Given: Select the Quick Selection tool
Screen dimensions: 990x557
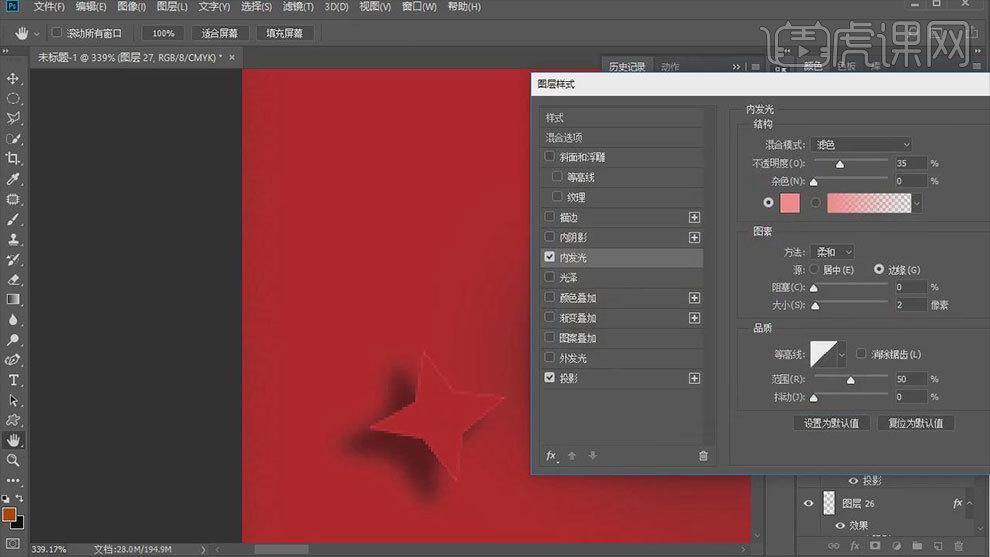Looking at the screenshot, I should [13, 138].
